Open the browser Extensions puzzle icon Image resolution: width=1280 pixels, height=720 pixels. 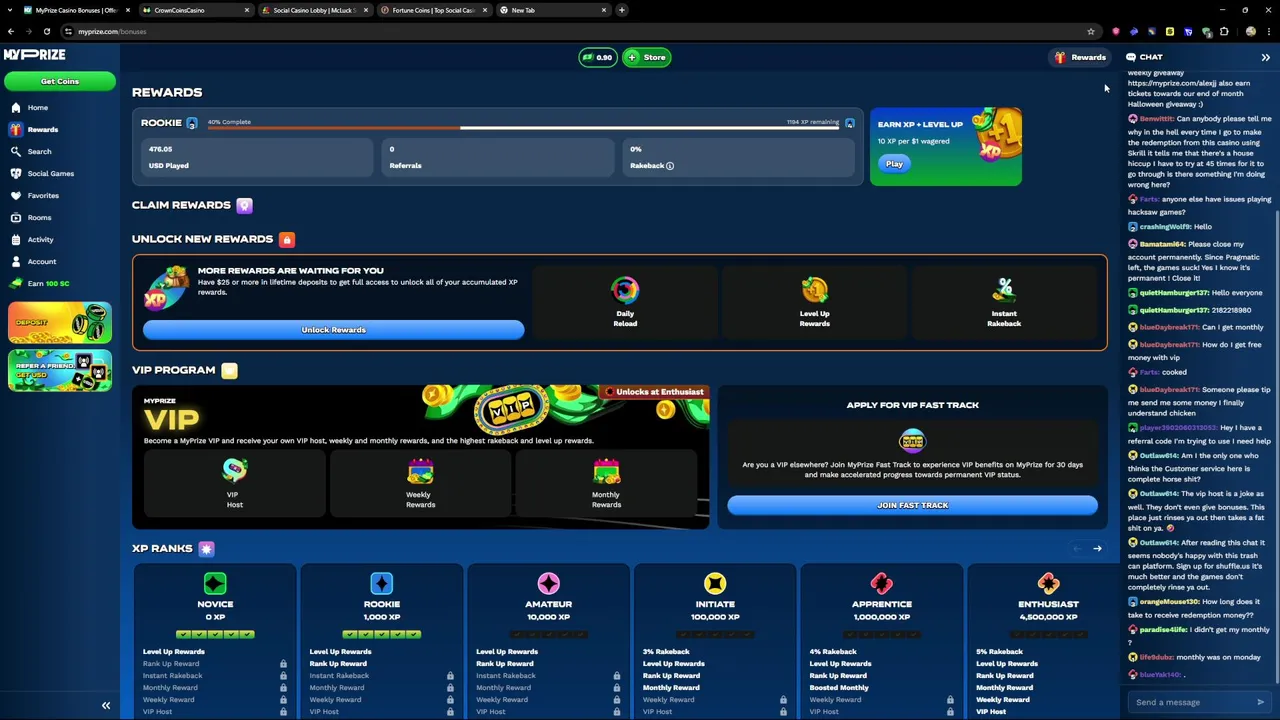[x=1224, y=31]
